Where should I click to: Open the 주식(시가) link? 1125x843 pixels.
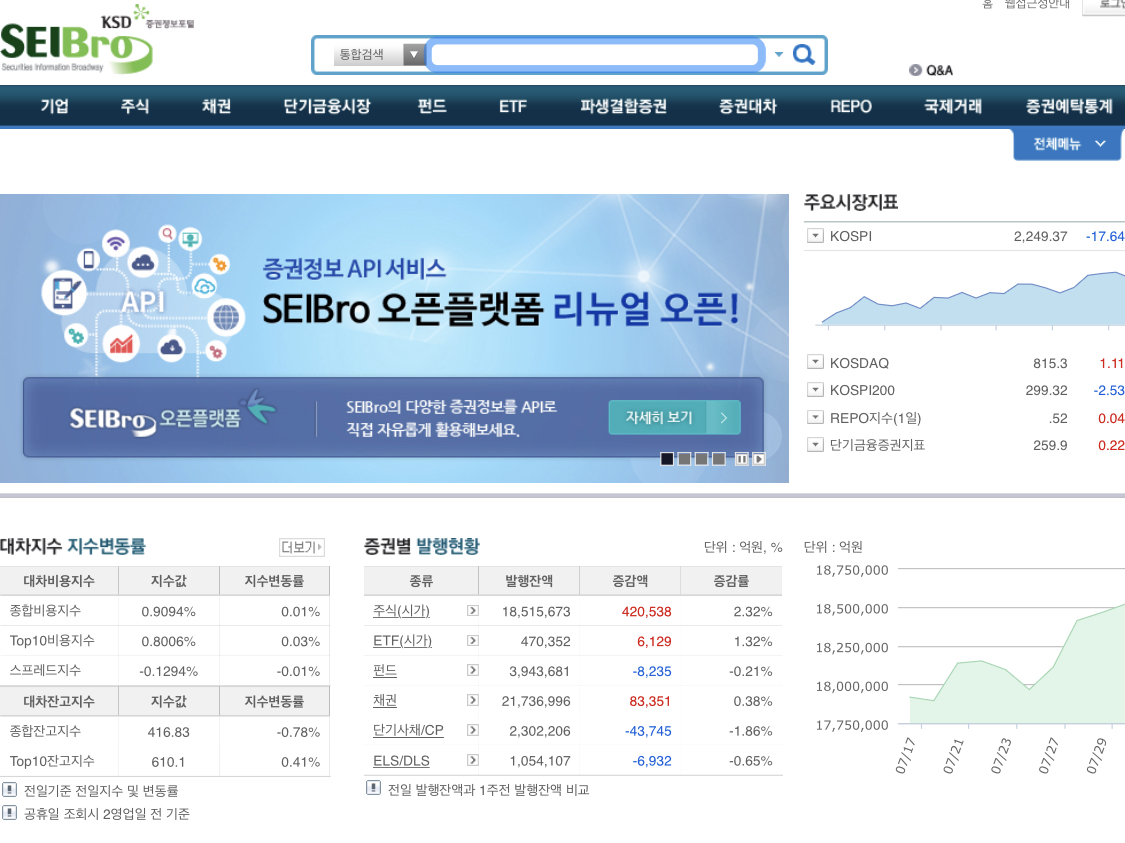[401, 611]
